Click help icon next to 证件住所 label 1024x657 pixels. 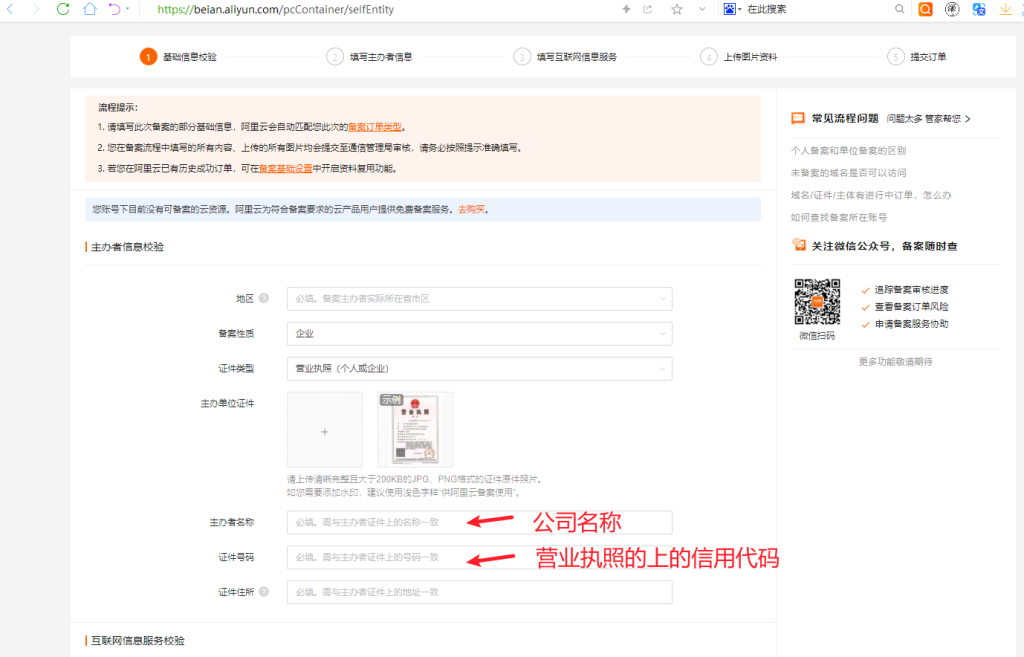tap(264, 592)
